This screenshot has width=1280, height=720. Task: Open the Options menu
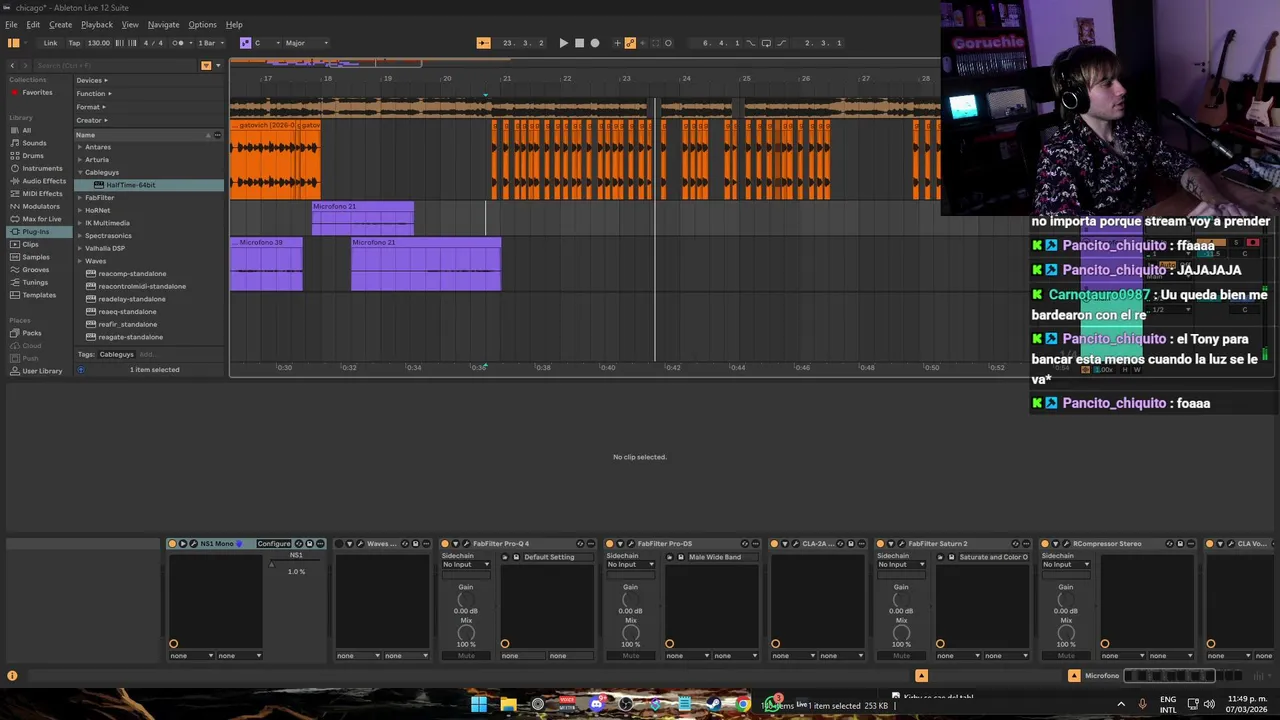202,24
